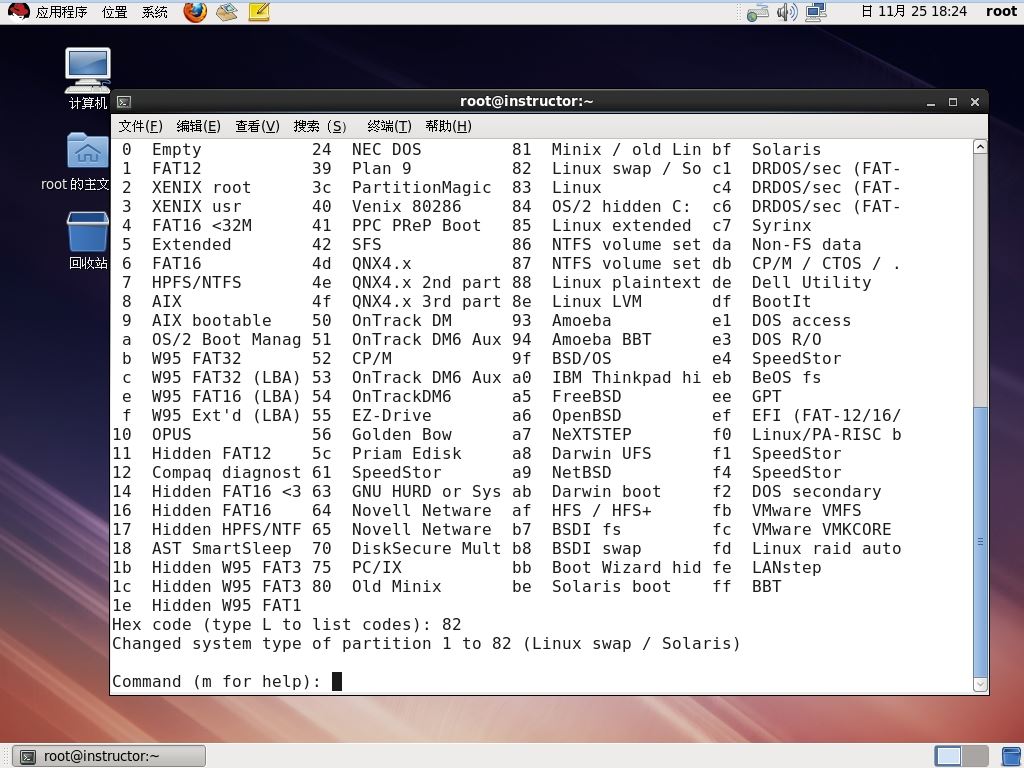Viewport: 1024px width, 768px height.
Task: Click the 'PartitionMagic' entry
Action: click(421, 187)
